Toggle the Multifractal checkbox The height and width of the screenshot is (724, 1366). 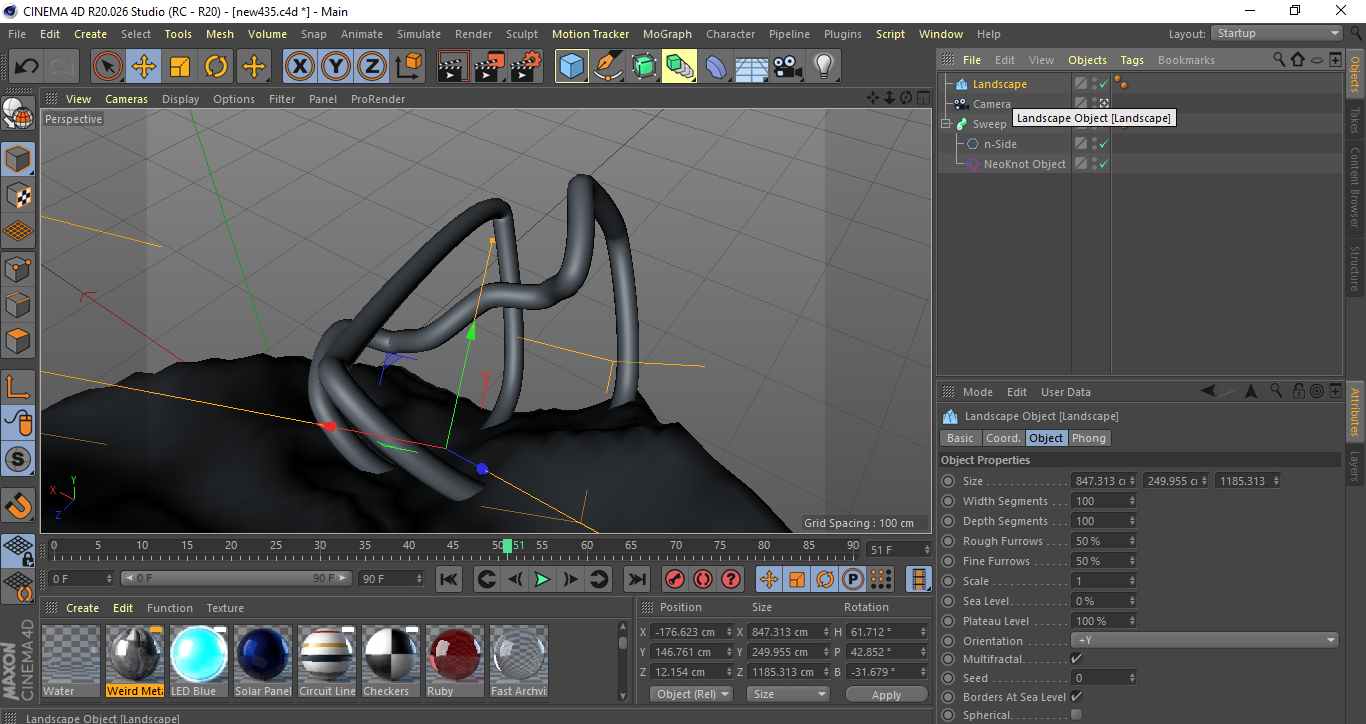(1076, 658)
